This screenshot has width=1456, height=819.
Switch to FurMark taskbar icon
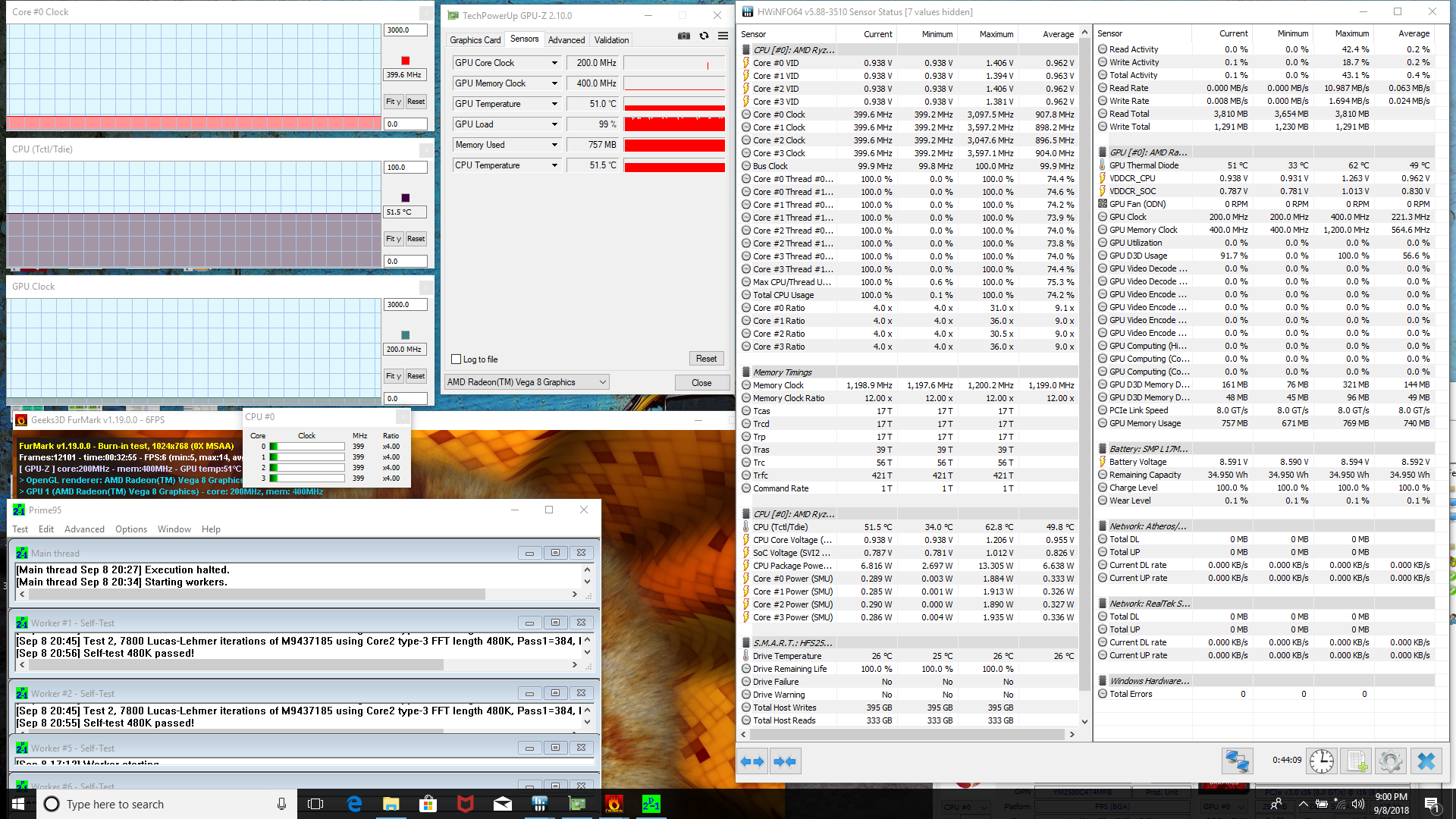(614, 804)
